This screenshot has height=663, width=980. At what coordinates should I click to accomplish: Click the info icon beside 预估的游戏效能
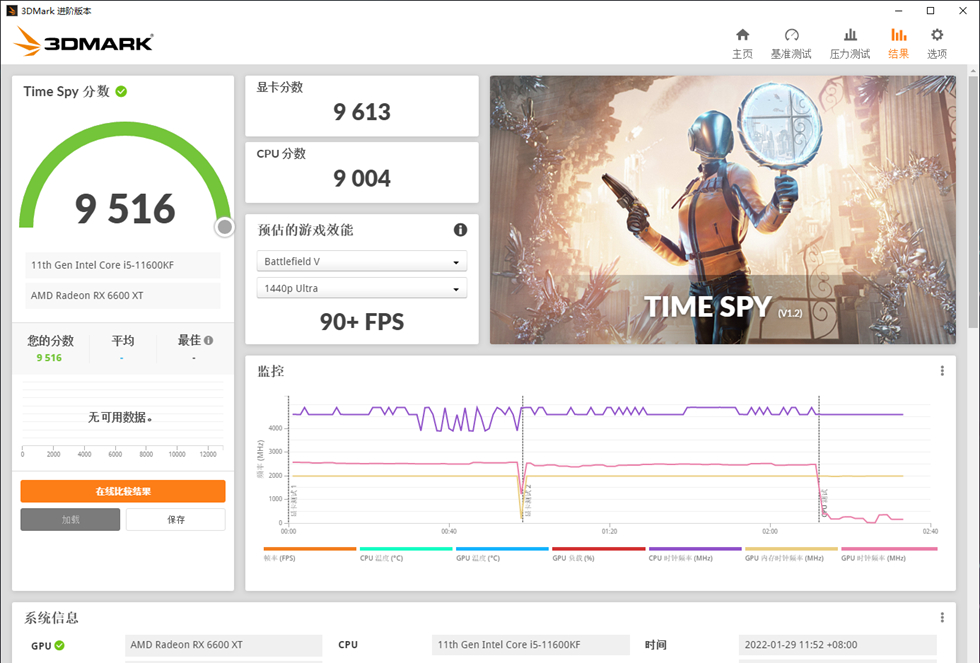click(x=460, y=230)
